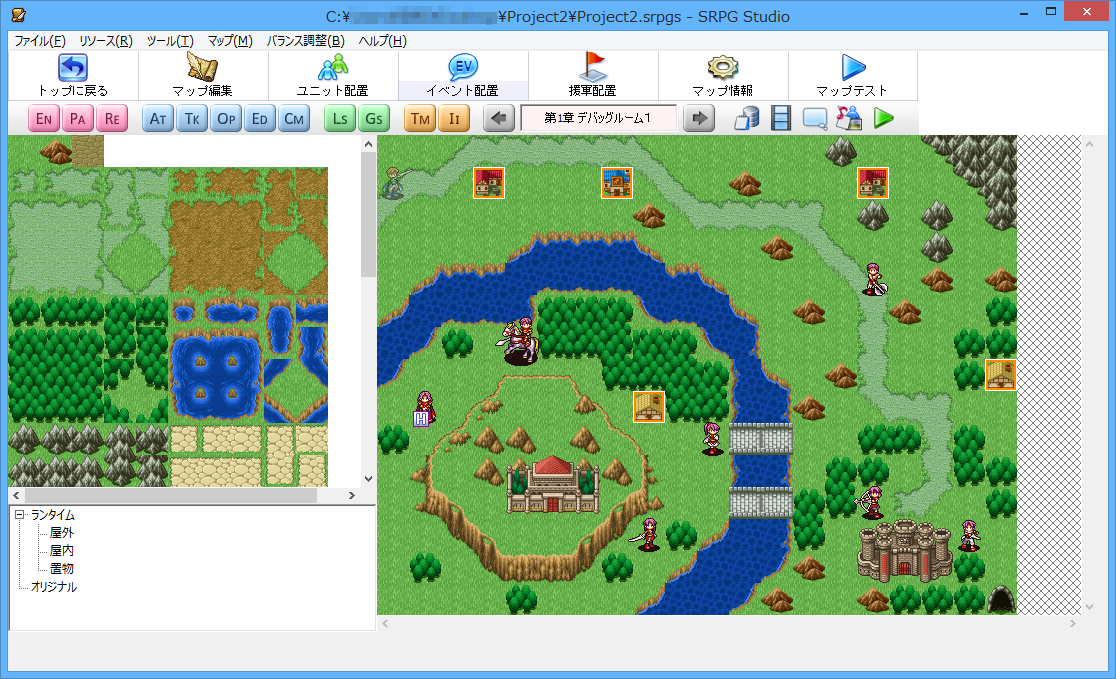Click the database cylinder icon
1116x679 pixels.
(747, 118)
